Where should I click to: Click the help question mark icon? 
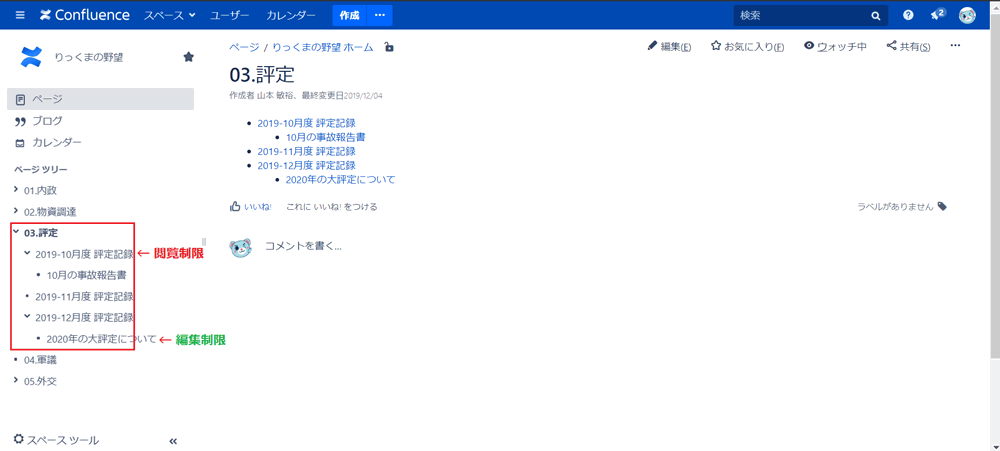click(908, 15)
